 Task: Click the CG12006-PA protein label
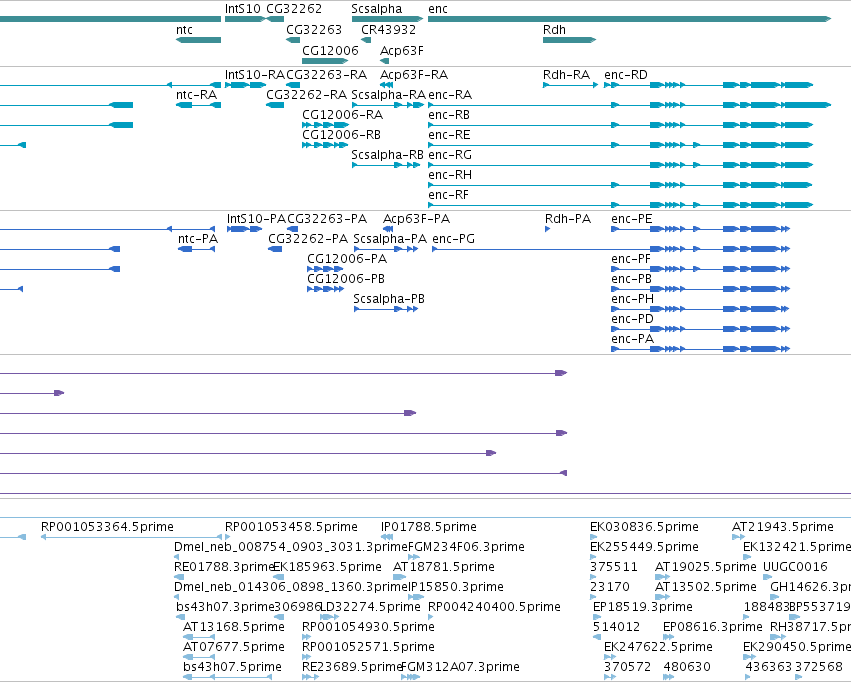[x=347, y=259]
